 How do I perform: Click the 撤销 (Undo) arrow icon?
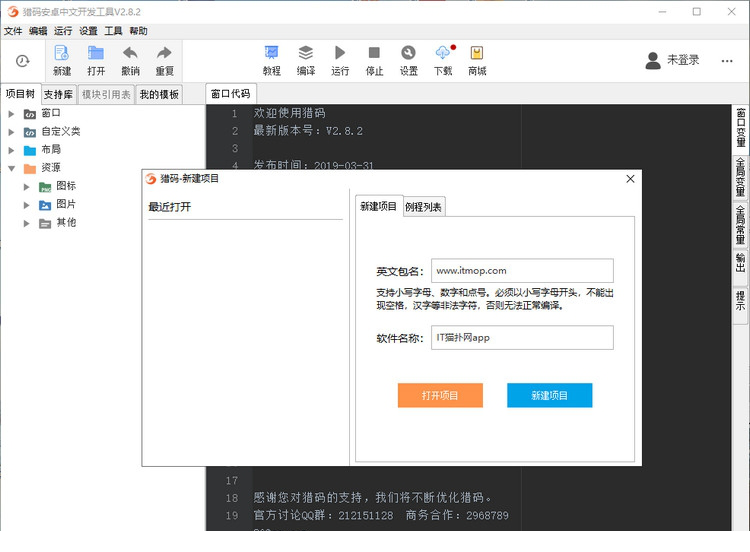point(130,54)
